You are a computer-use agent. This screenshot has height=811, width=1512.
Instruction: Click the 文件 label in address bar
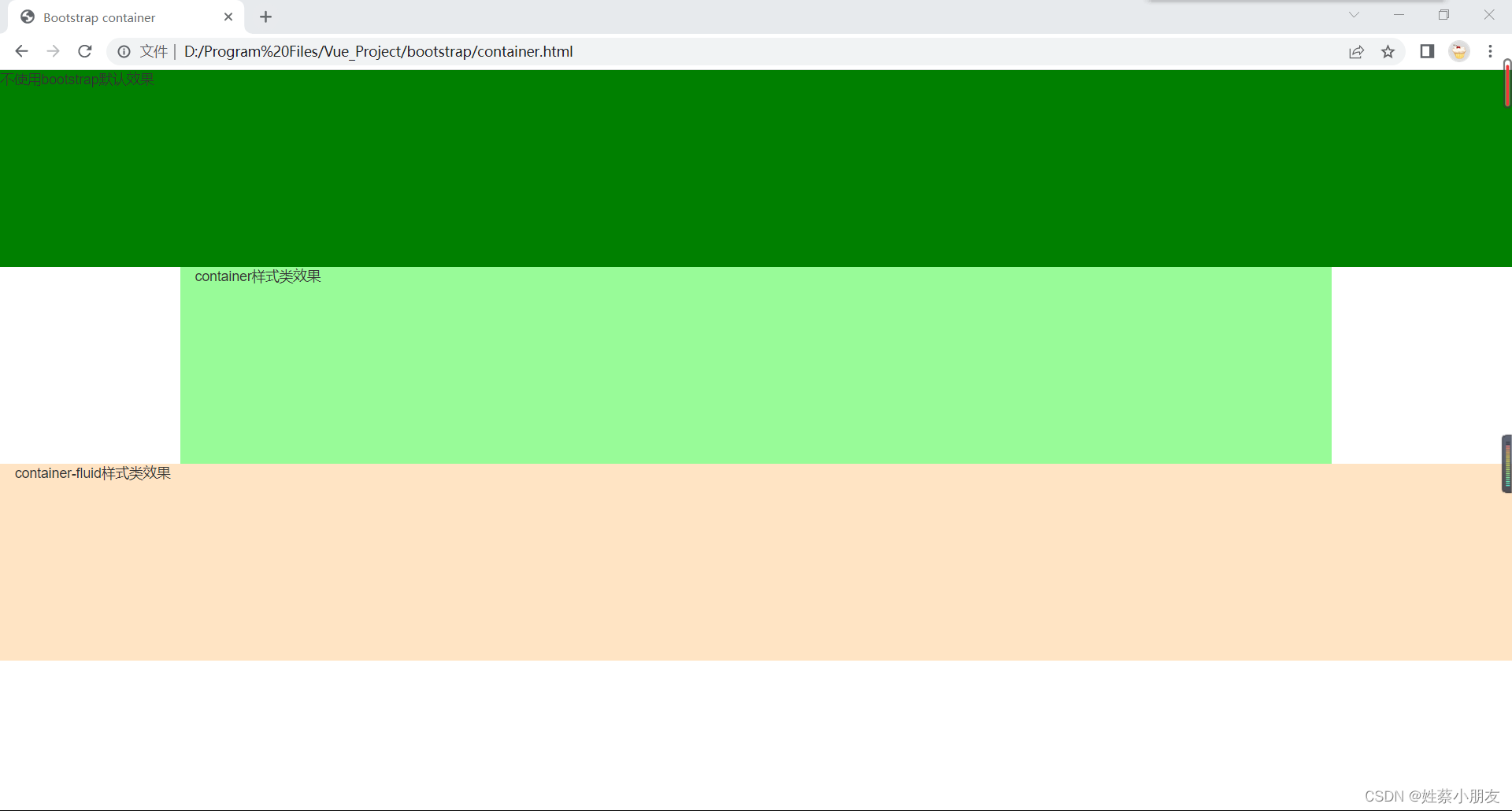(x=154, y=51)
